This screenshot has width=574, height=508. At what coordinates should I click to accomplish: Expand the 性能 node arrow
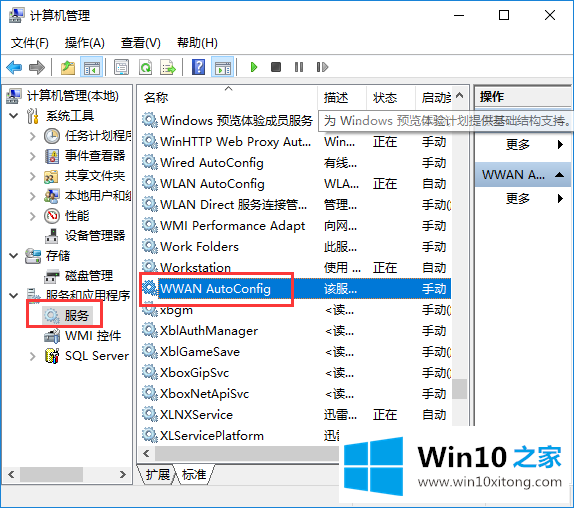pos(33,216)
